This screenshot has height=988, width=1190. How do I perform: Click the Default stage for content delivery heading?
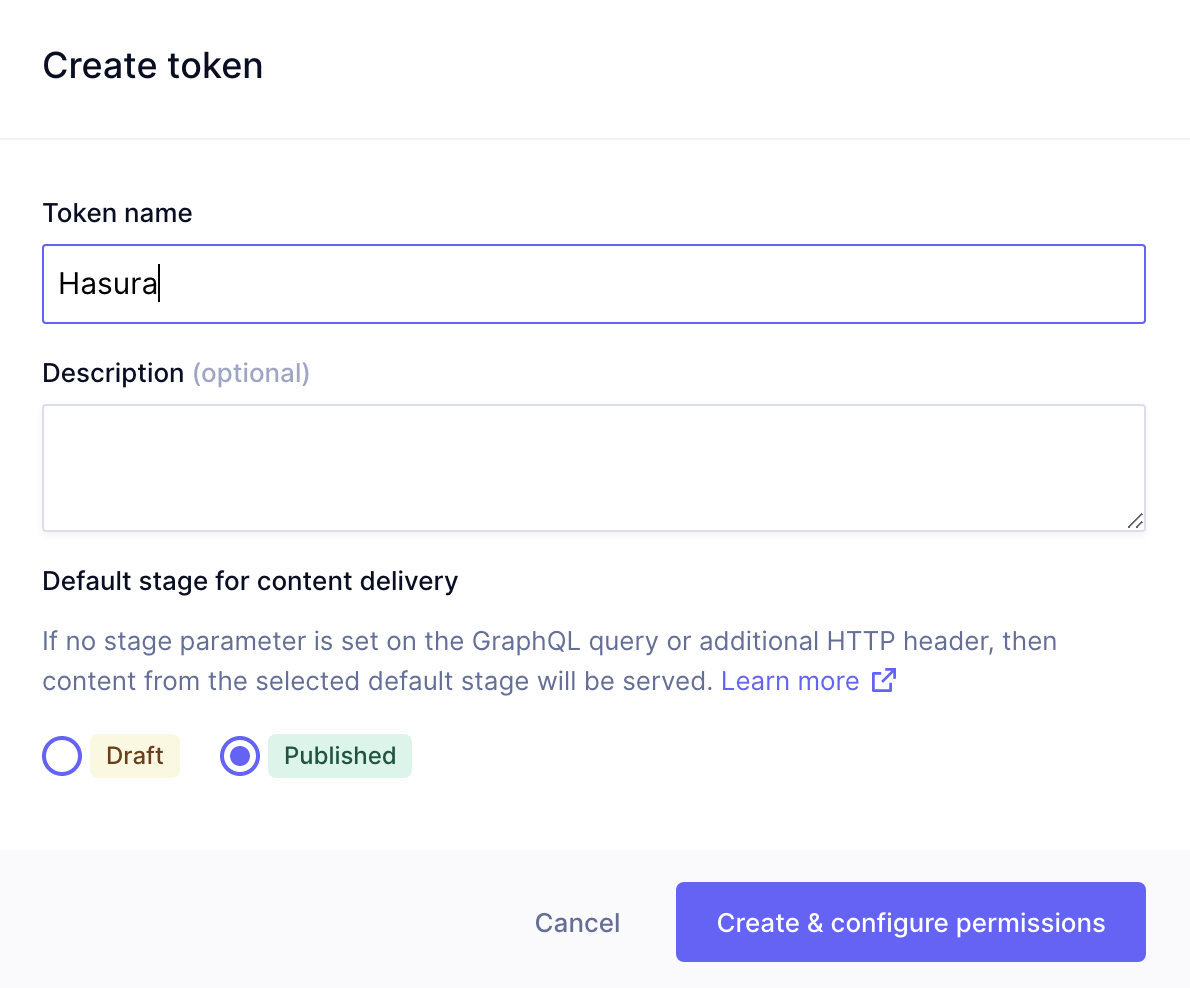(250, 581)
